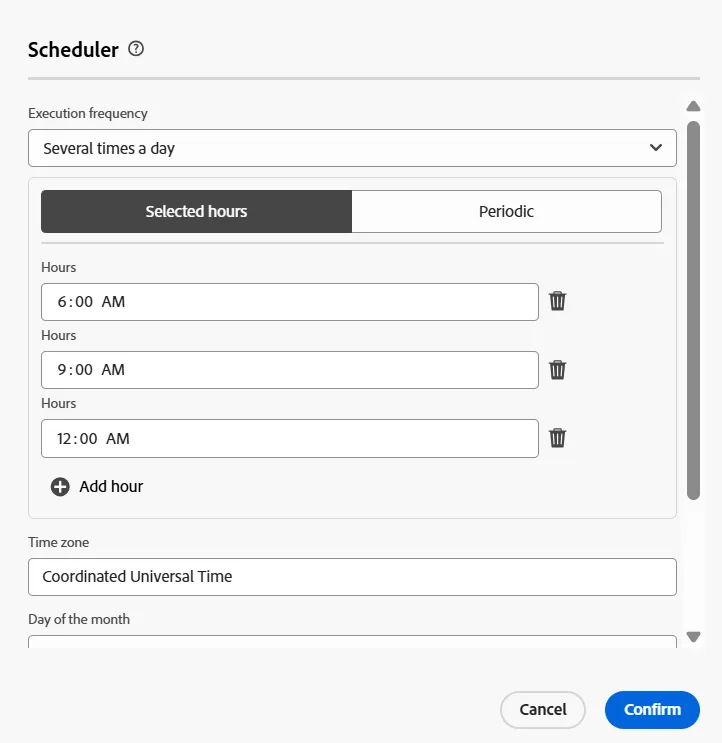Edit the 9:00 AM hours field
Viewport: 722px width, 743px height.
tap(289, 370)
